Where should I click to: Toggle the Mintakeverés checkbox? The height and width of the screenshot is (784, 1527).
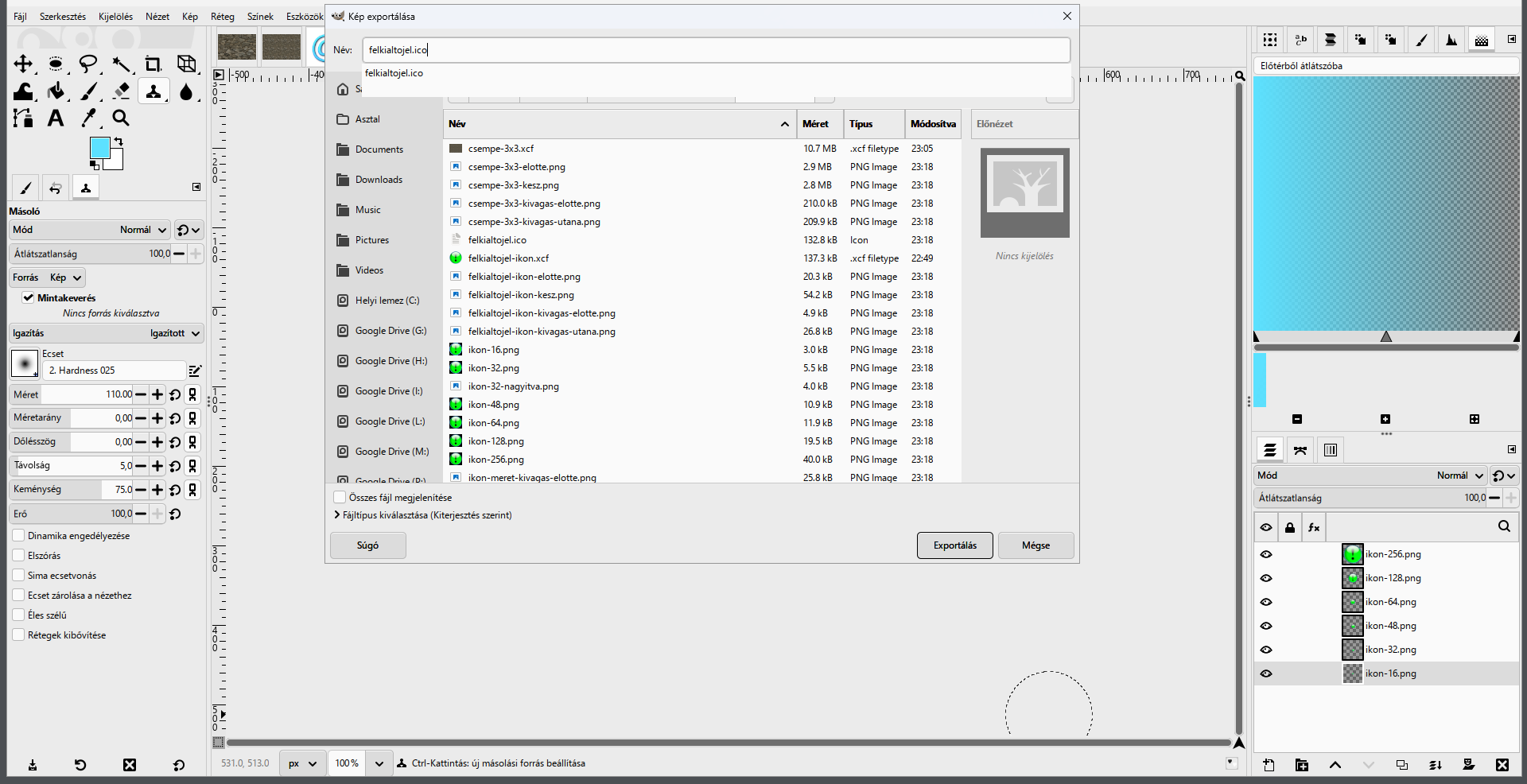(x=28, y=298)
